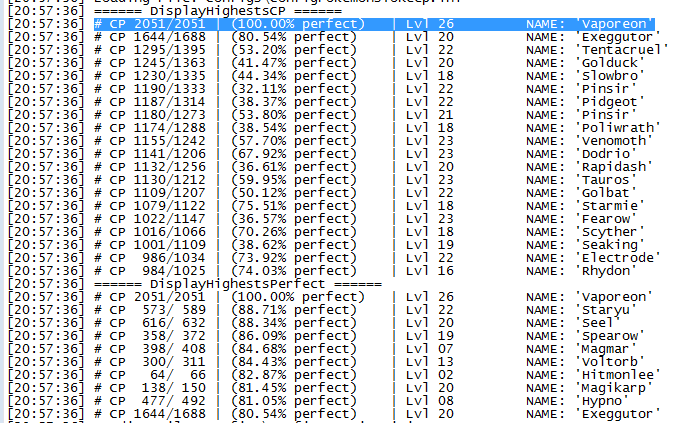The height and width of the screenshot is (423, 692).
Task: Click on 'Dodrio' in the log
Action: point(606,154)
